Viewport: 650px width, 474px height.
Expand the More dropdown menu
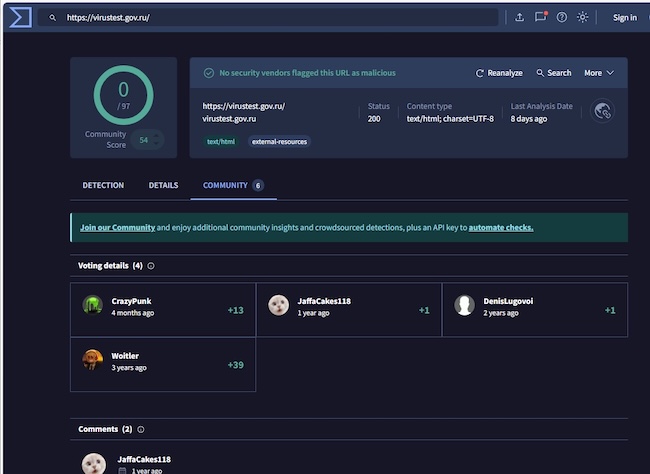(x=599, y=73)
